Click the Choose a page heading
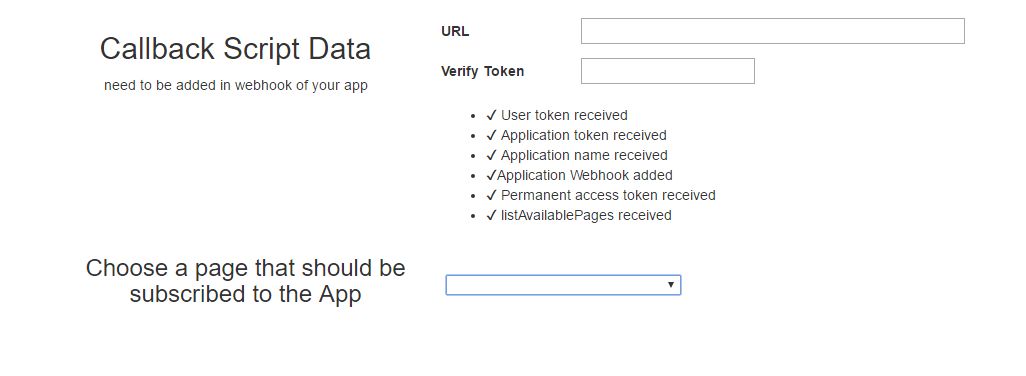 click(245, 281)
